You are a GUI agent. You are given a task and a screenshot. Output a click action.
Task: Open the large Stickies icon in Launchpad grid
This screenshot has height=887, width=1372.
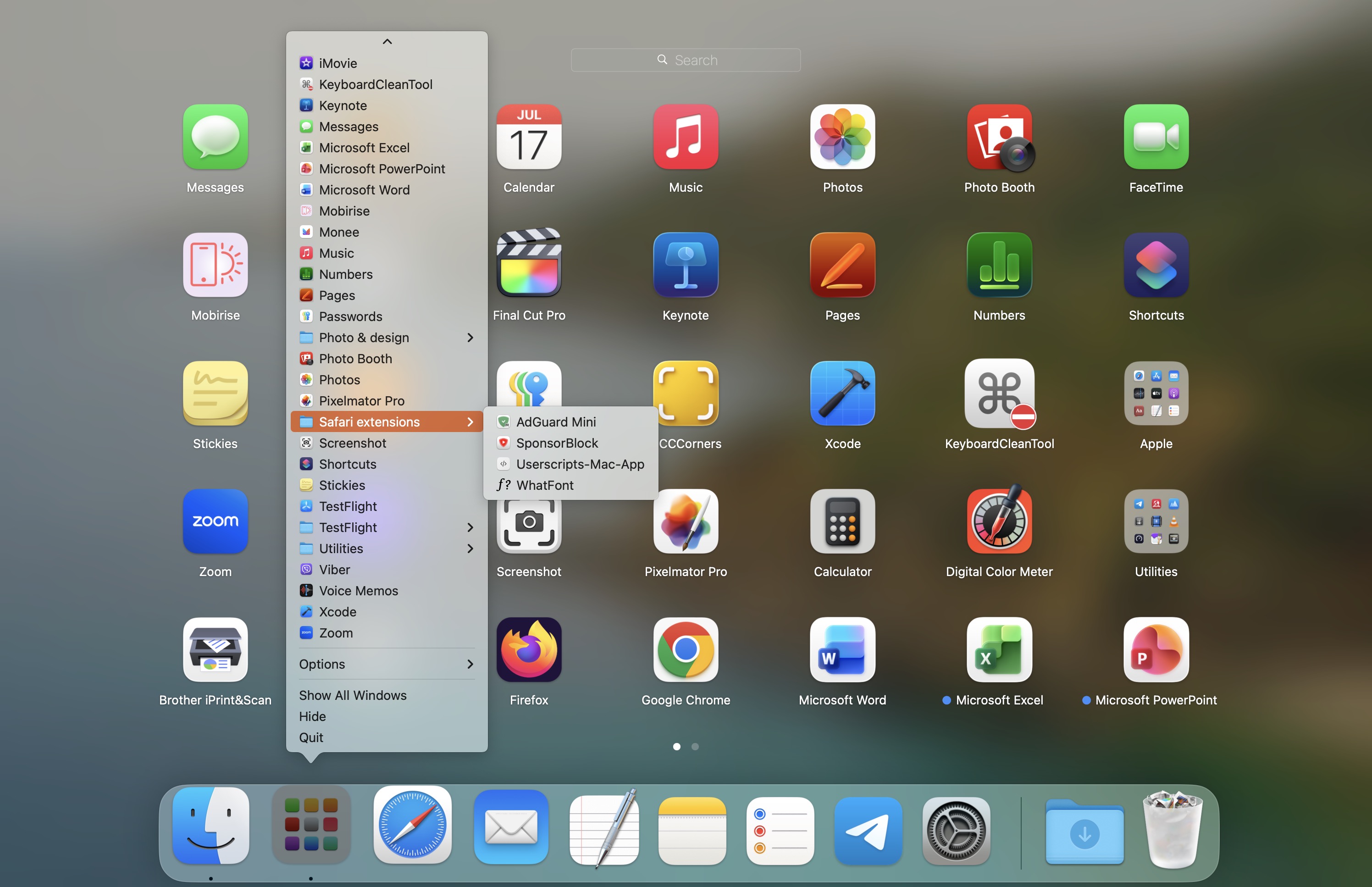click(x=216, y=394)
